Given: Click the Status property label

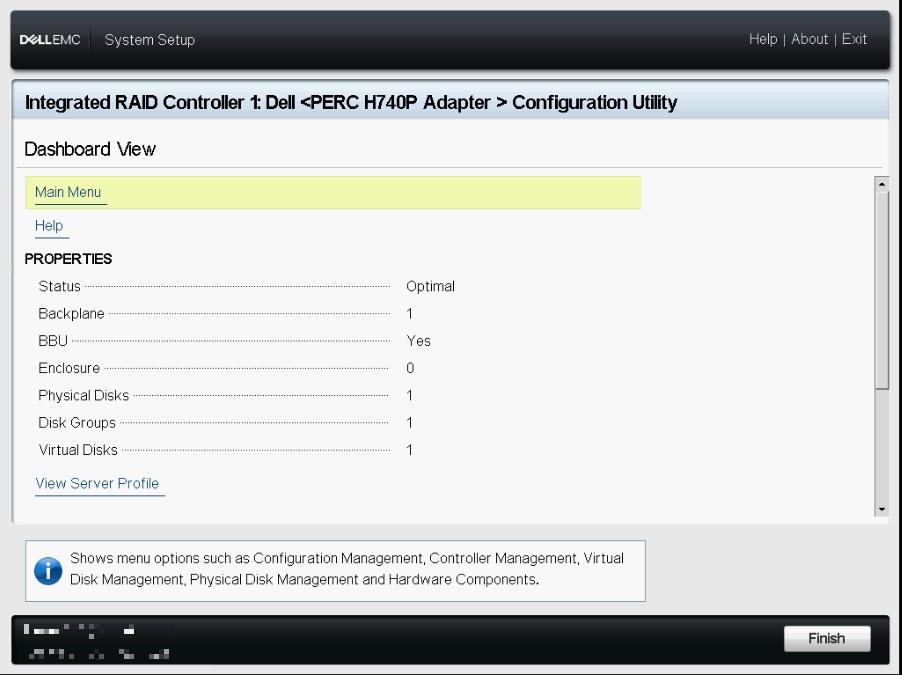Looking at the screenshot, I should point(59,287).
